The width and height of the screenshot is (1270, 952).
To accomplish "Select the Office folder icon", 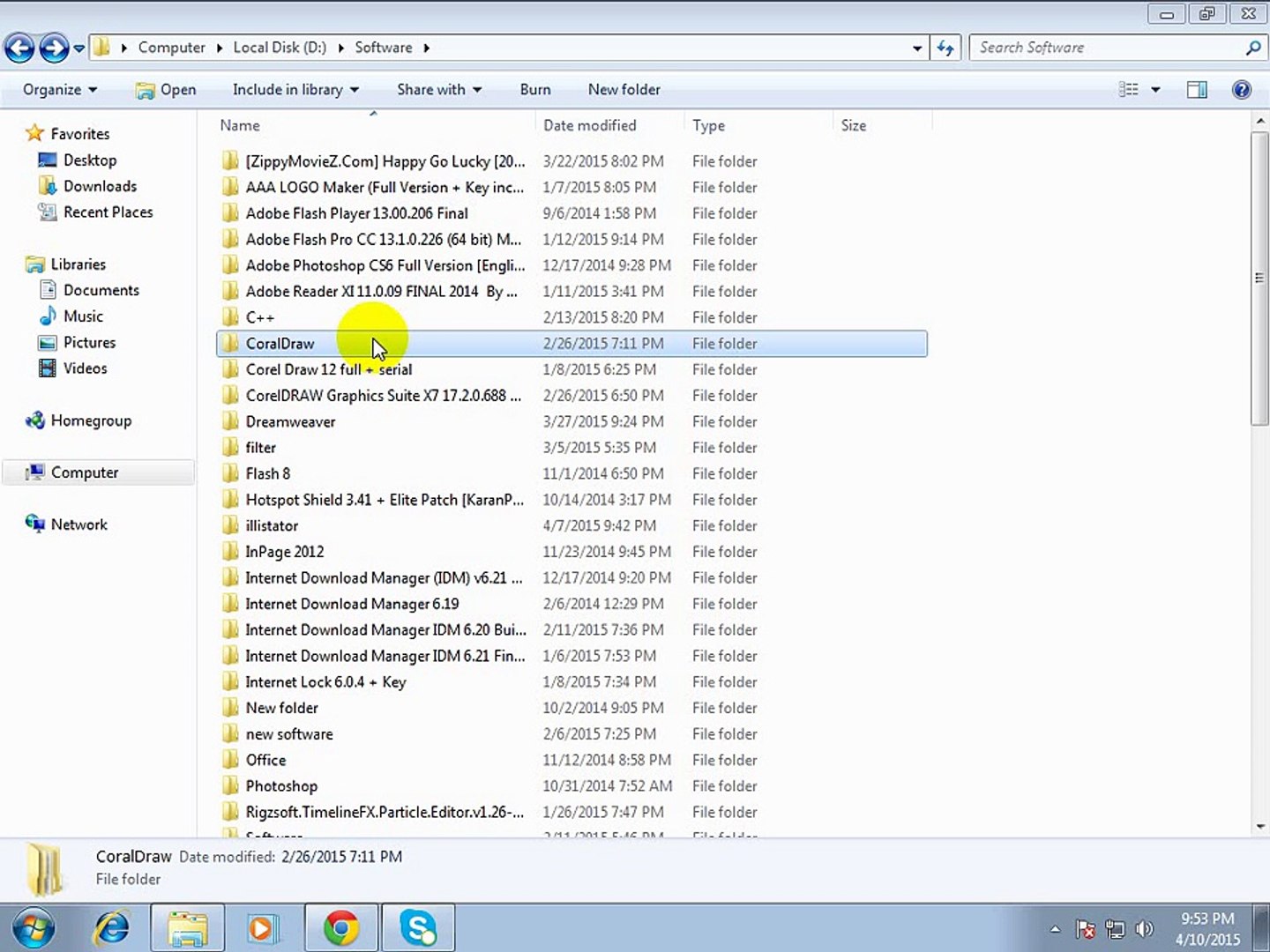I will 230,760.
